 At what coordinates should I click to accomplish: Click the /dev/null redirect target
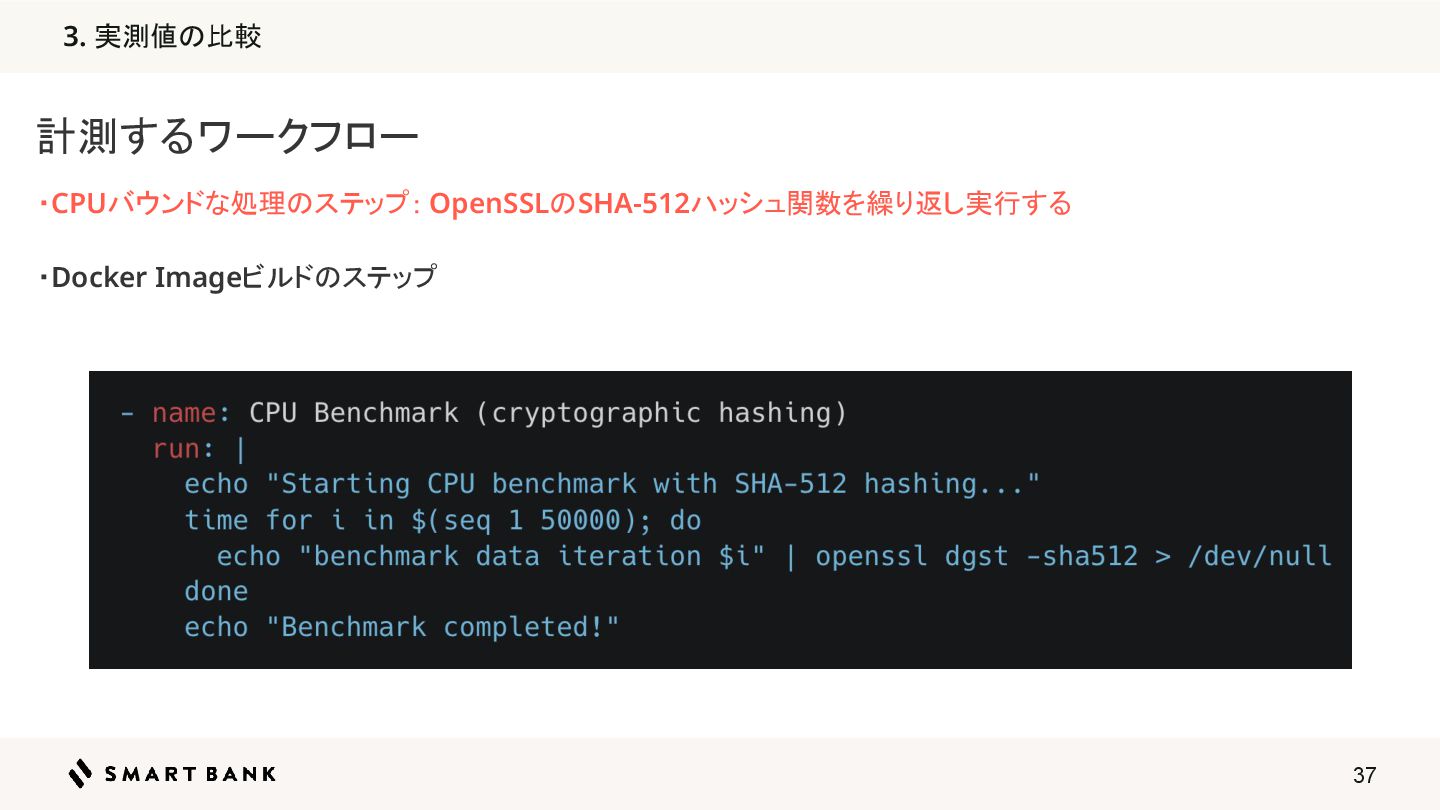pyautogui.click(x=1260, y=556)
